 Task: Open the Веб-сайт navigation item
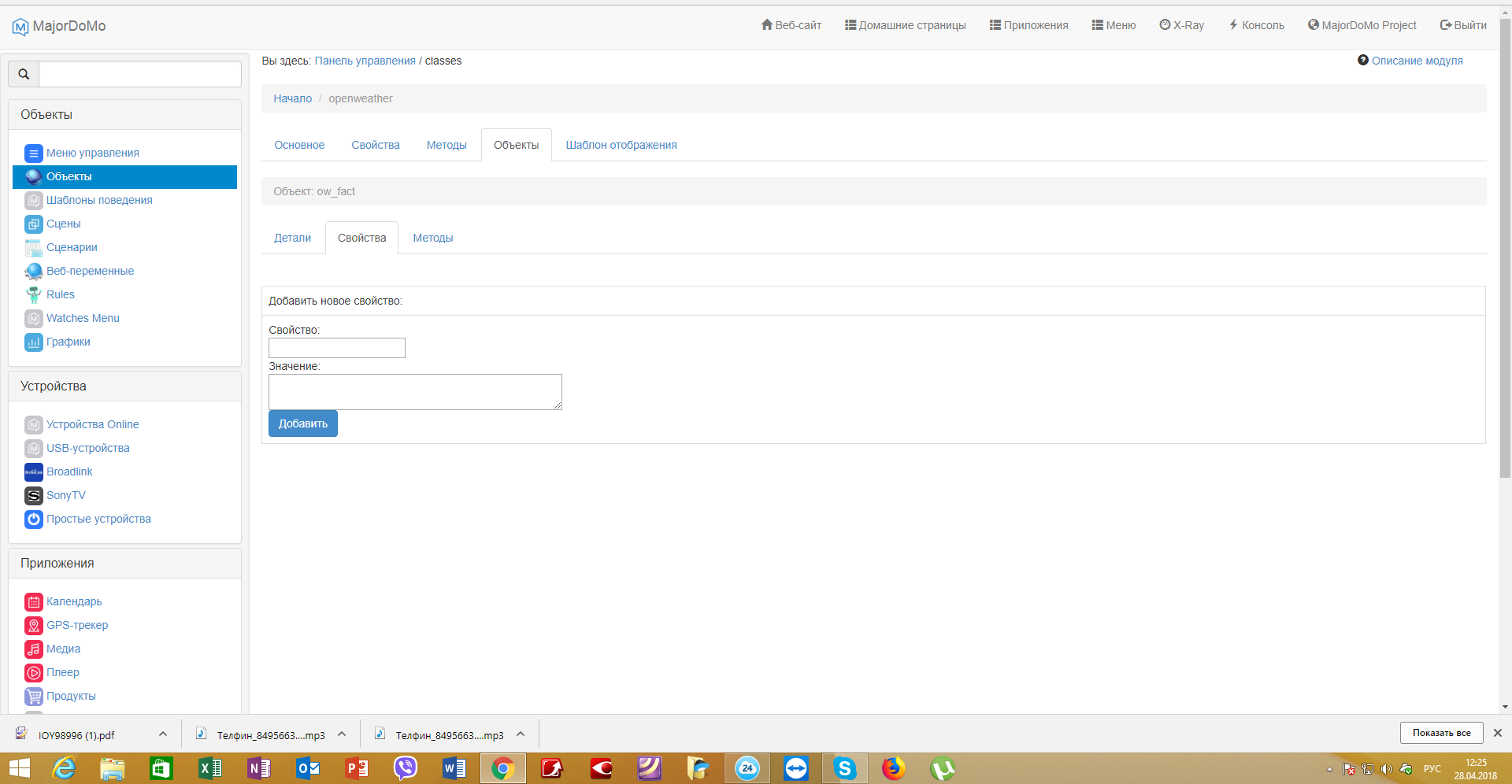(791, 25)
